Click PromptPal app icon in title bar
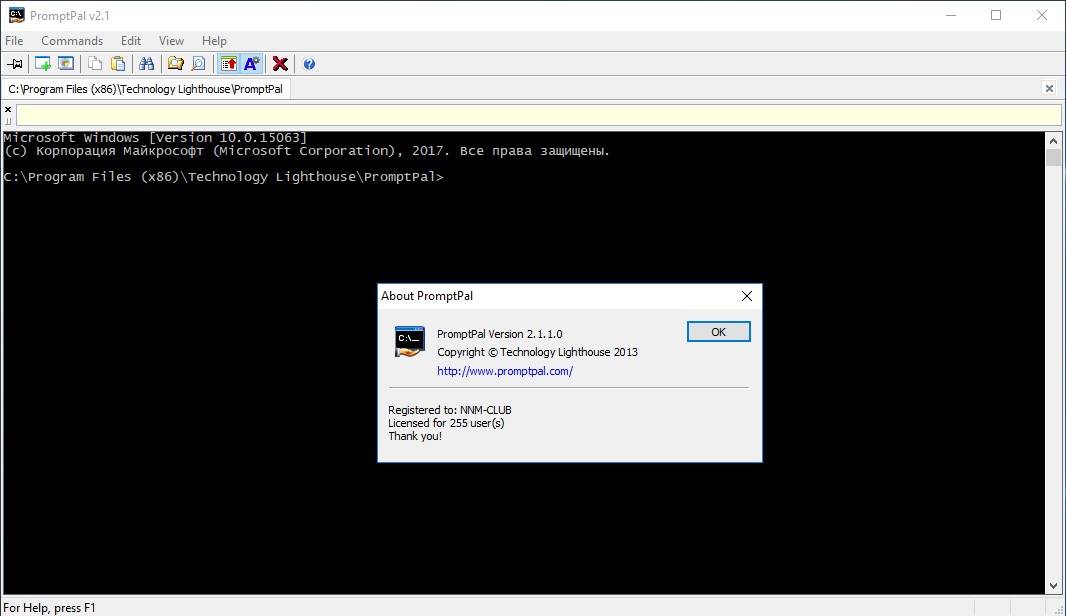This screenshot has width=1066, height=616. (16, 15)
